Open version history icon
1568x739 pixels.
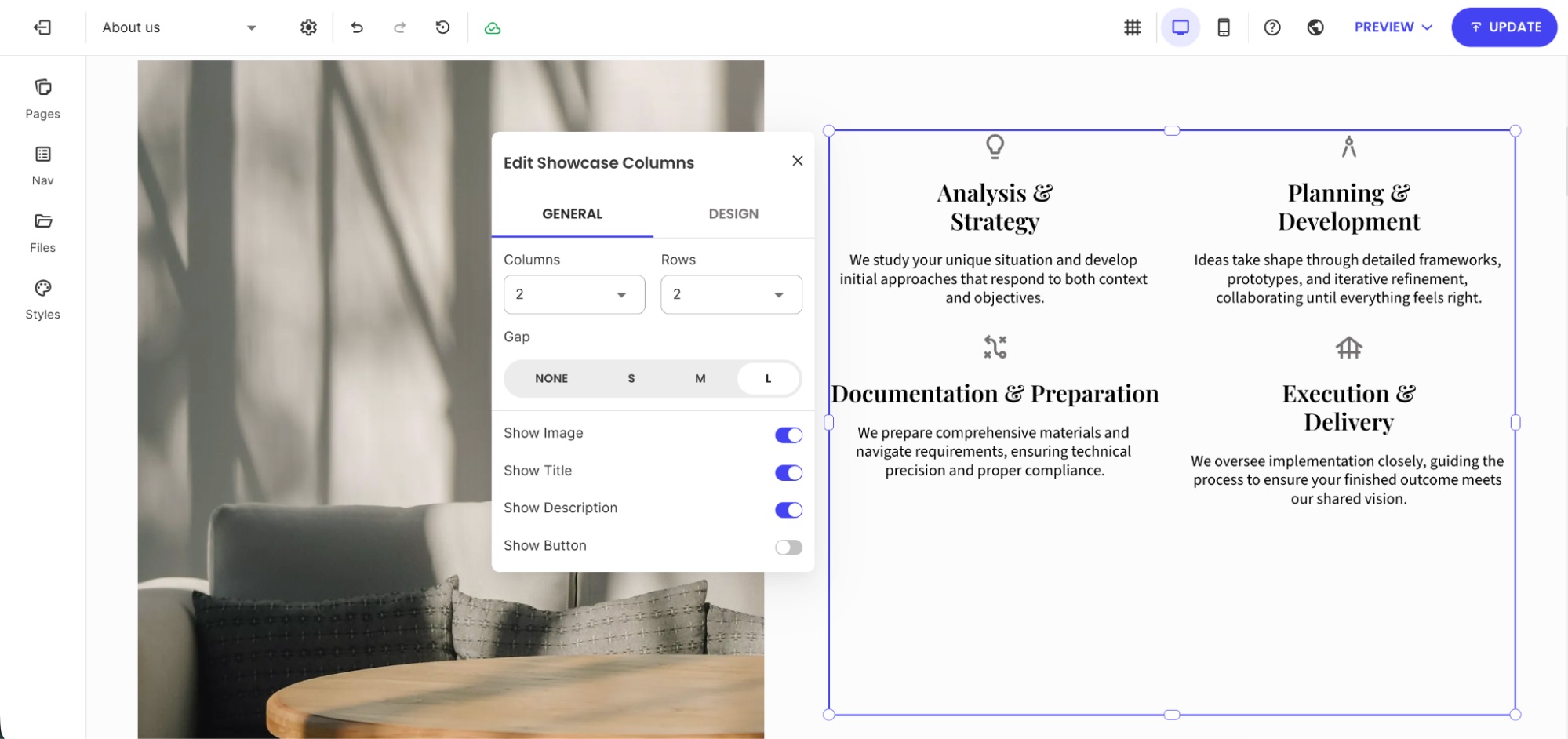(442, 27)
